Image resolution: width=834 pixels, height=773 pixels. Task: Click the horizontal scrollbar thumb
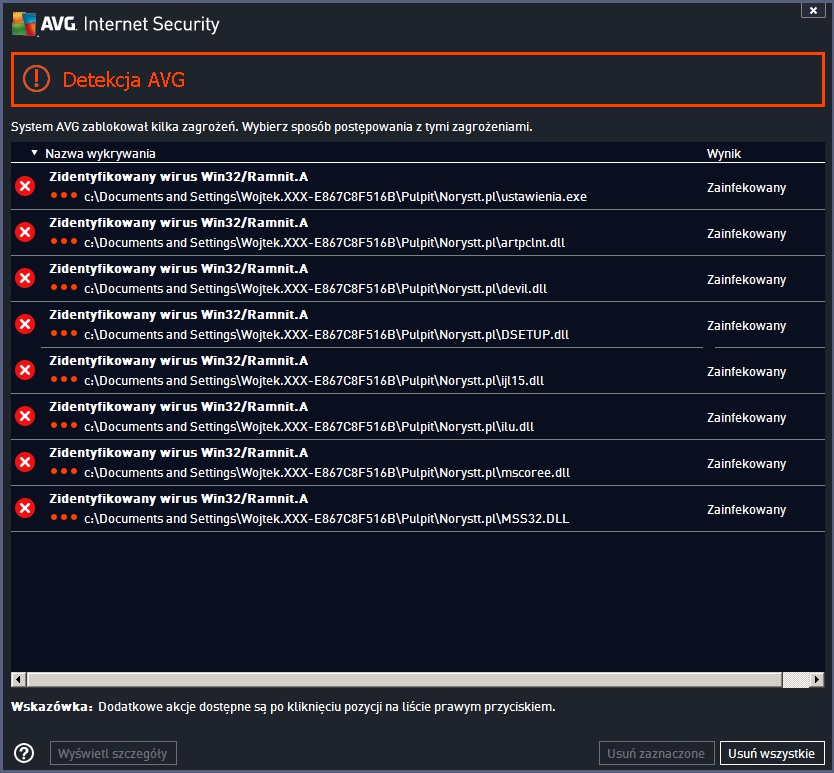pos(404,679)
